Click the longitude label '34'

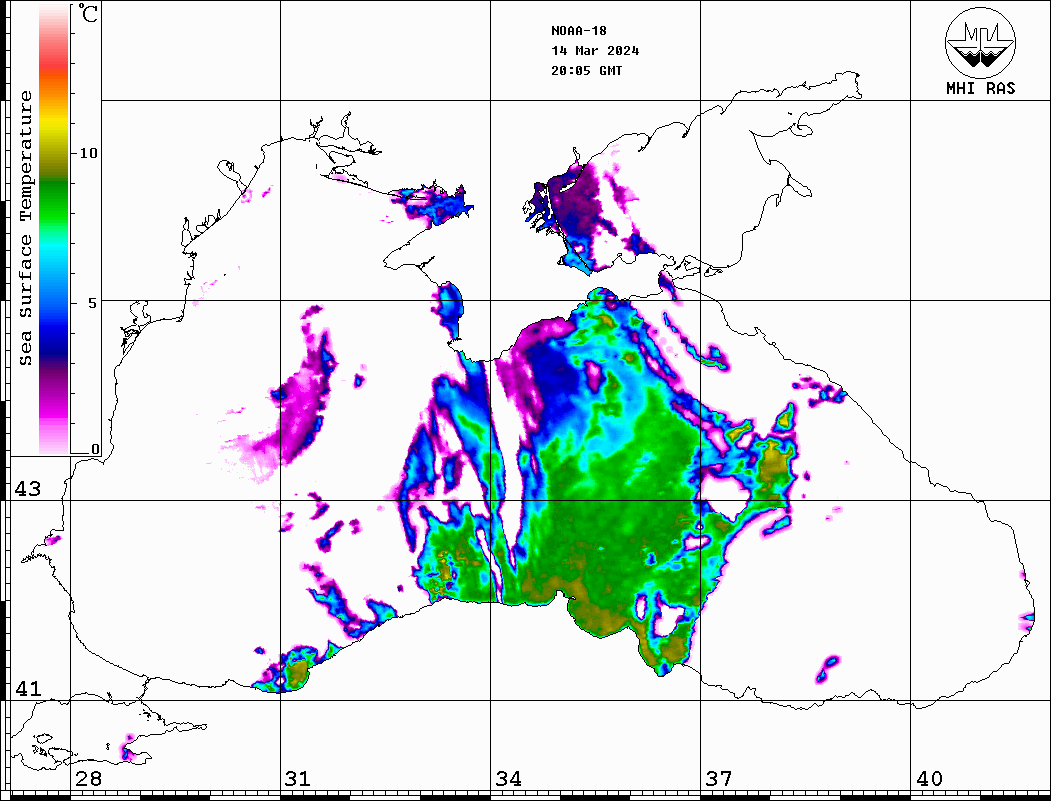coord(508,779)
